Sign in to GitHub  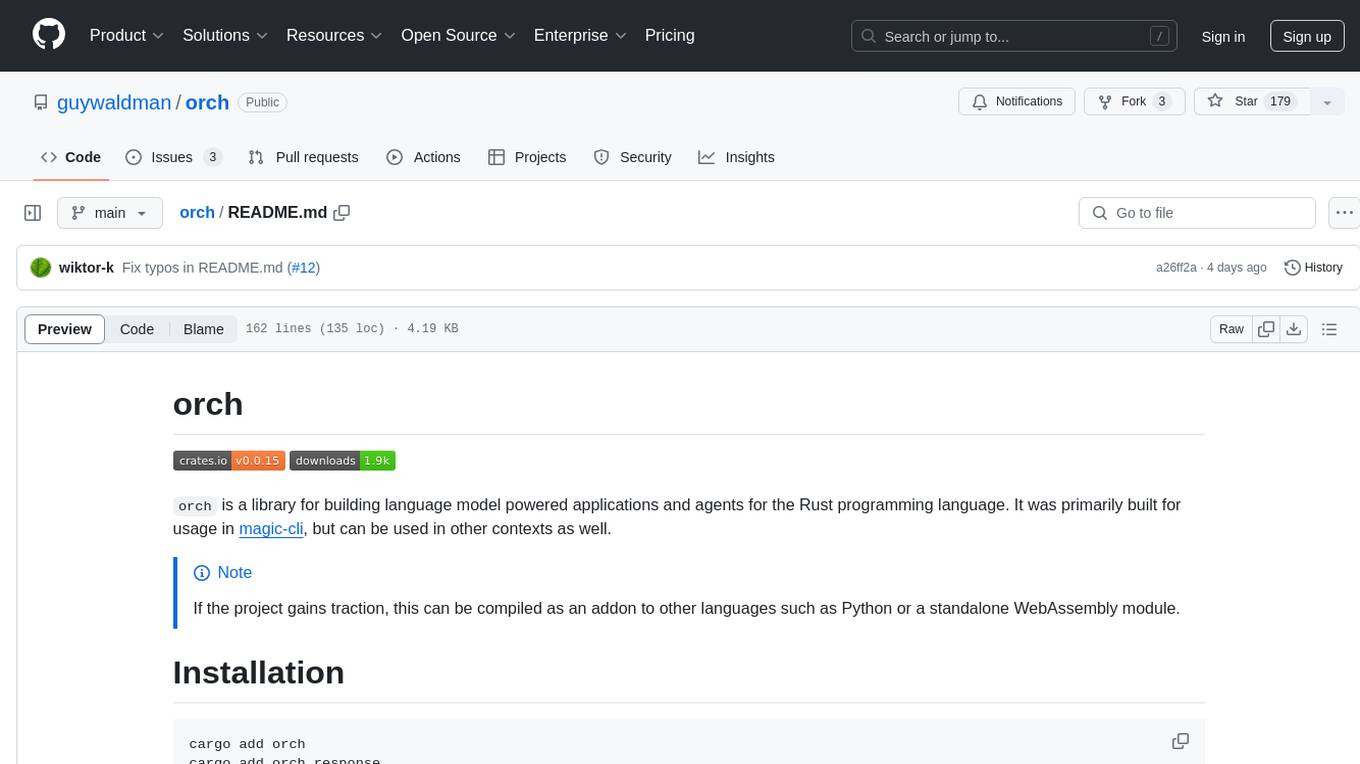tap(1223, 36)
